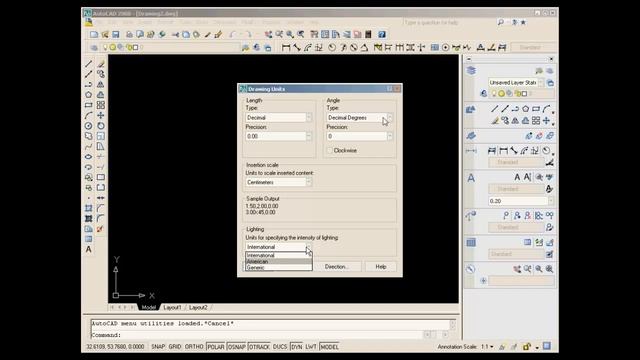
Task: Toggle the MODEL button in the status bar
Action: 329,347
